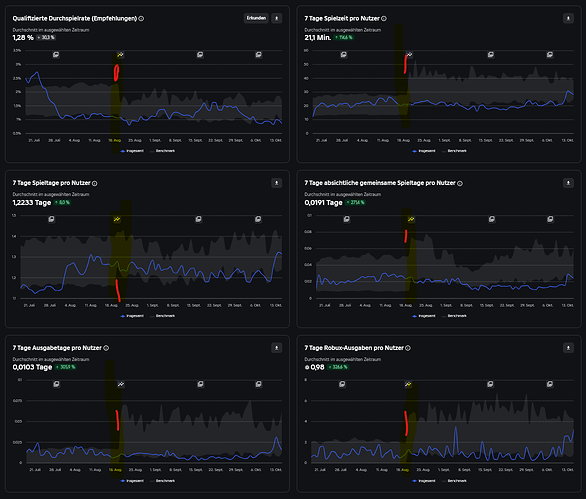The image size is (586, 499).
Task: Download the Qualifizierte Durchspielrate chart data
Action: click(x=277, y=18)
